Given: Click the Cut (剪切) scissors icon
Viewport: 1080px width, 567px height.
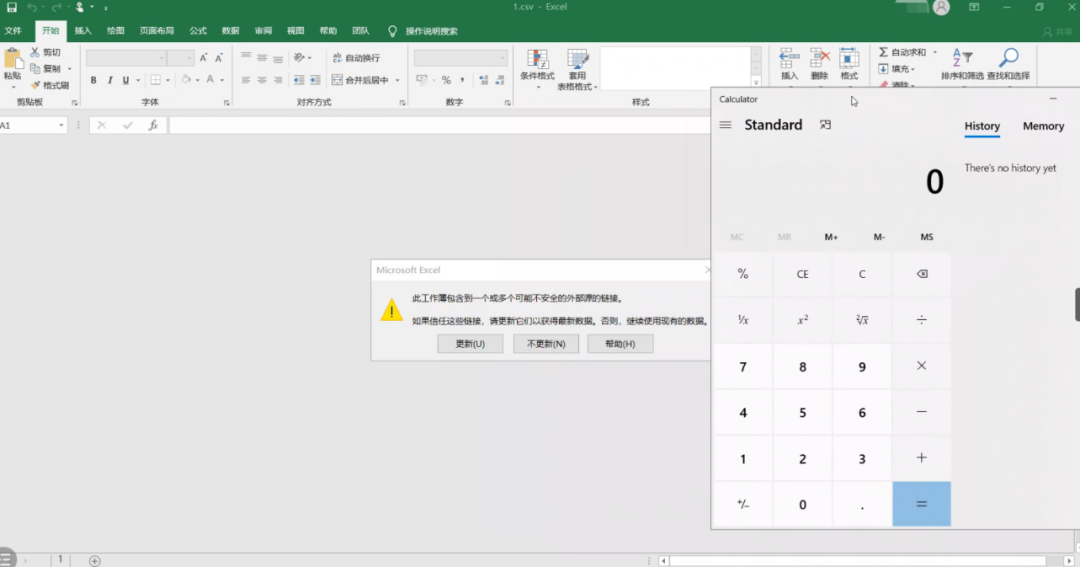Looking at the screenshot, I should [35, 52].
